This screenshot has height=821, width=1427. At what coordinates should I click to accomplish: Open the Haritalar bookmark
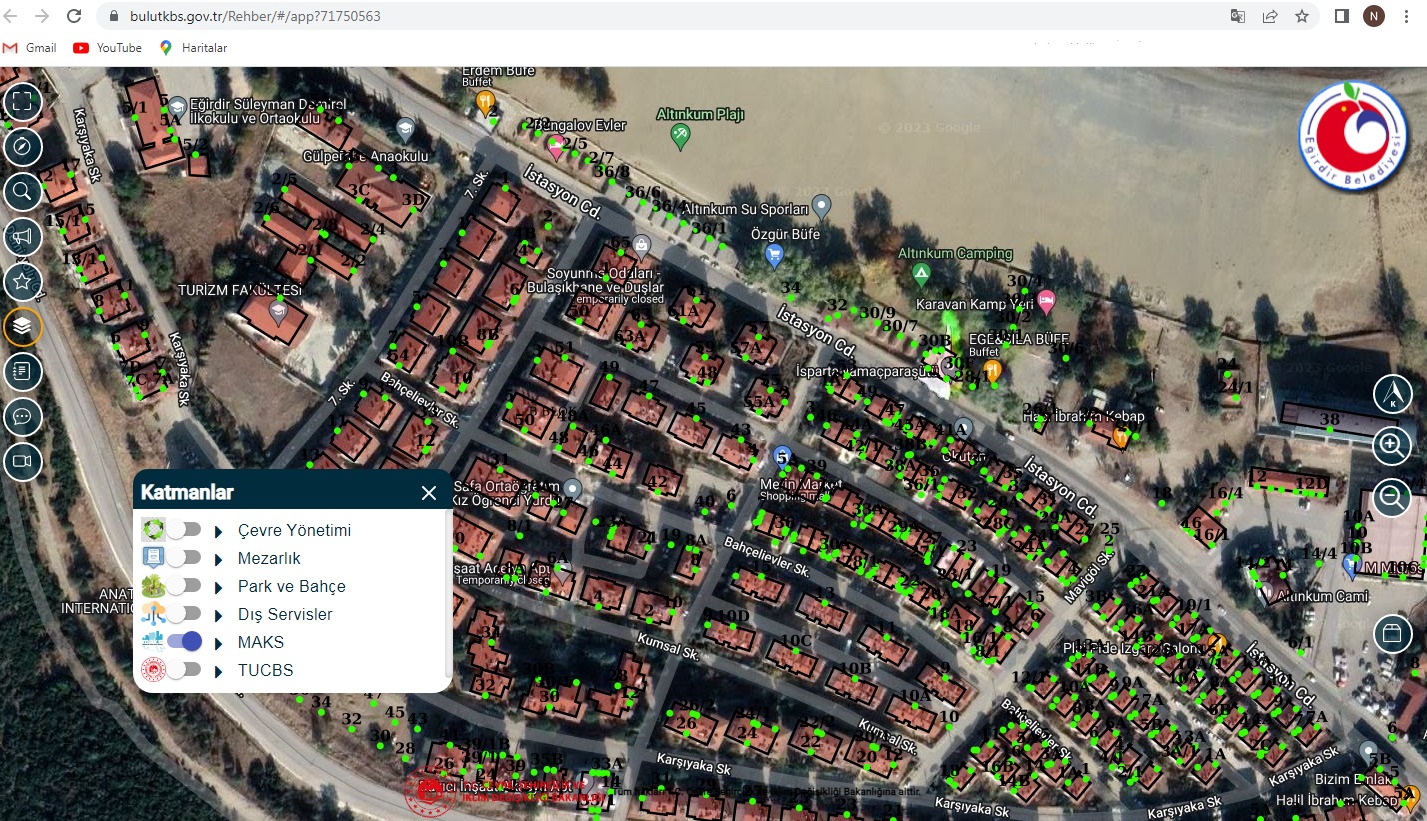pos(193,48)
